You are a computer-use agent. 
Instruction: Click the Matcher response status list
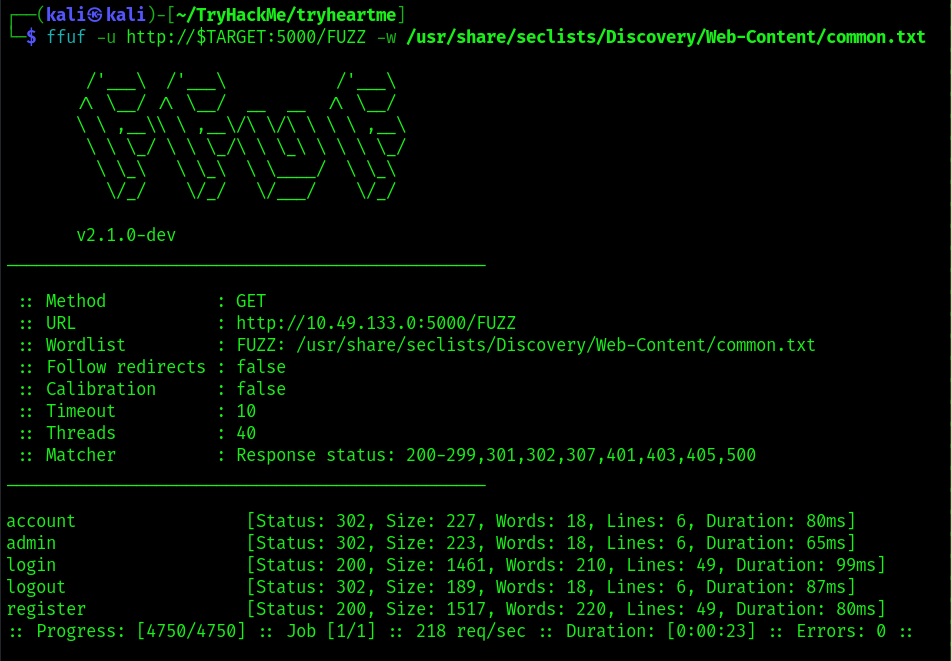coord(496,455)
